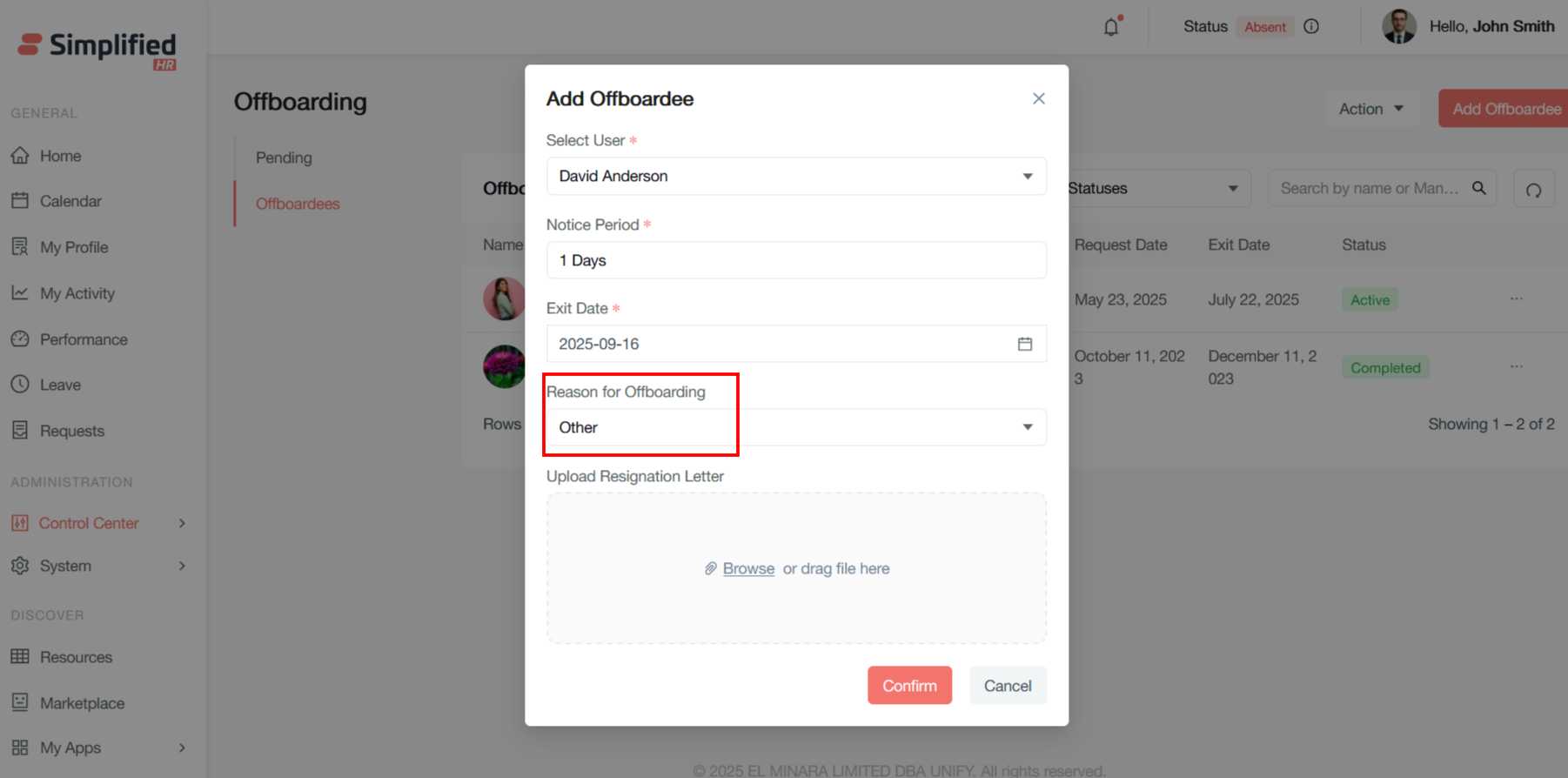Select the Offboardees tab

tap(298, 204)
